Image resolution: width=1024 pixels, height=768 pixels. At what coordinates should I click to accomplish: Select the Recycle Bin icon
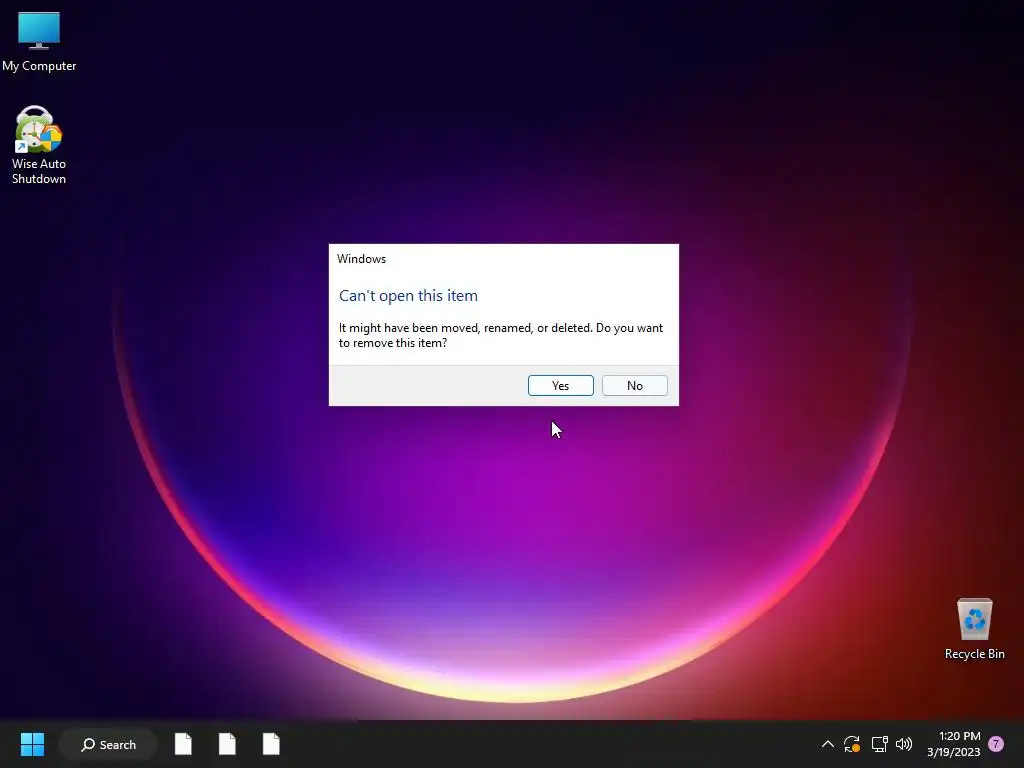(974, 630)
